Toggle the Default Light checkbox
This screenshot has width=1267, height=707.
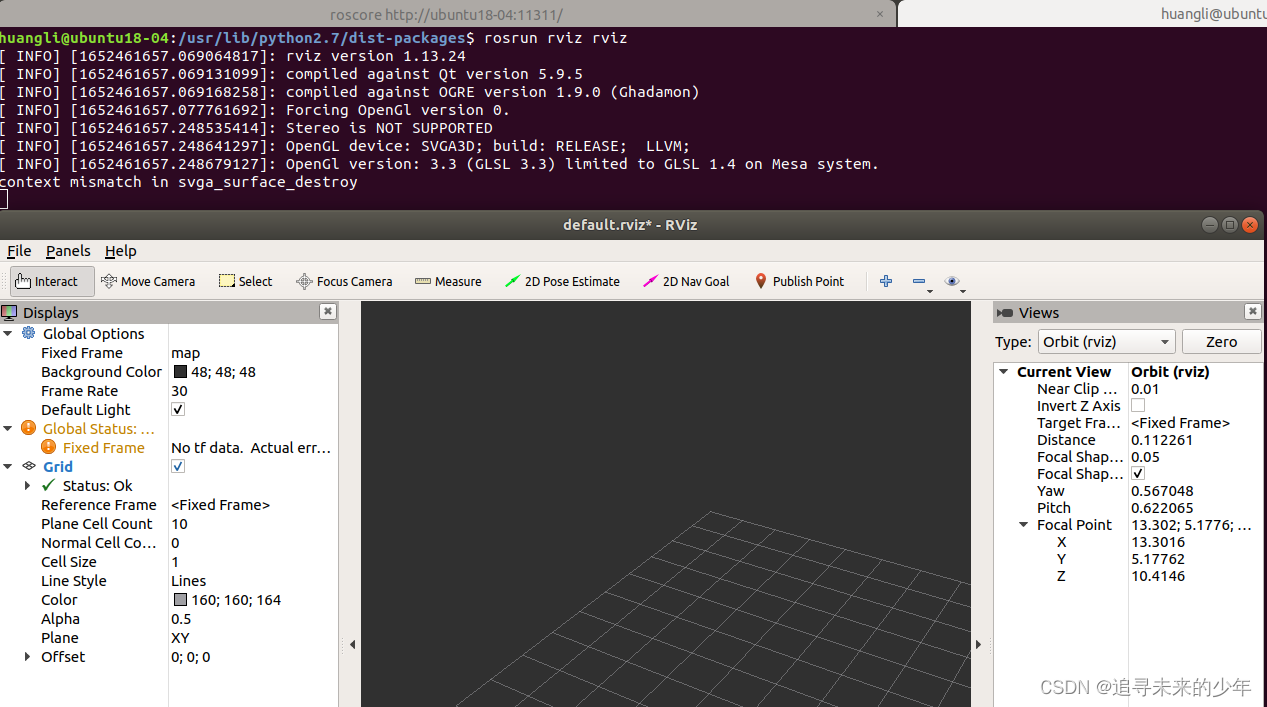pos(178,409)
